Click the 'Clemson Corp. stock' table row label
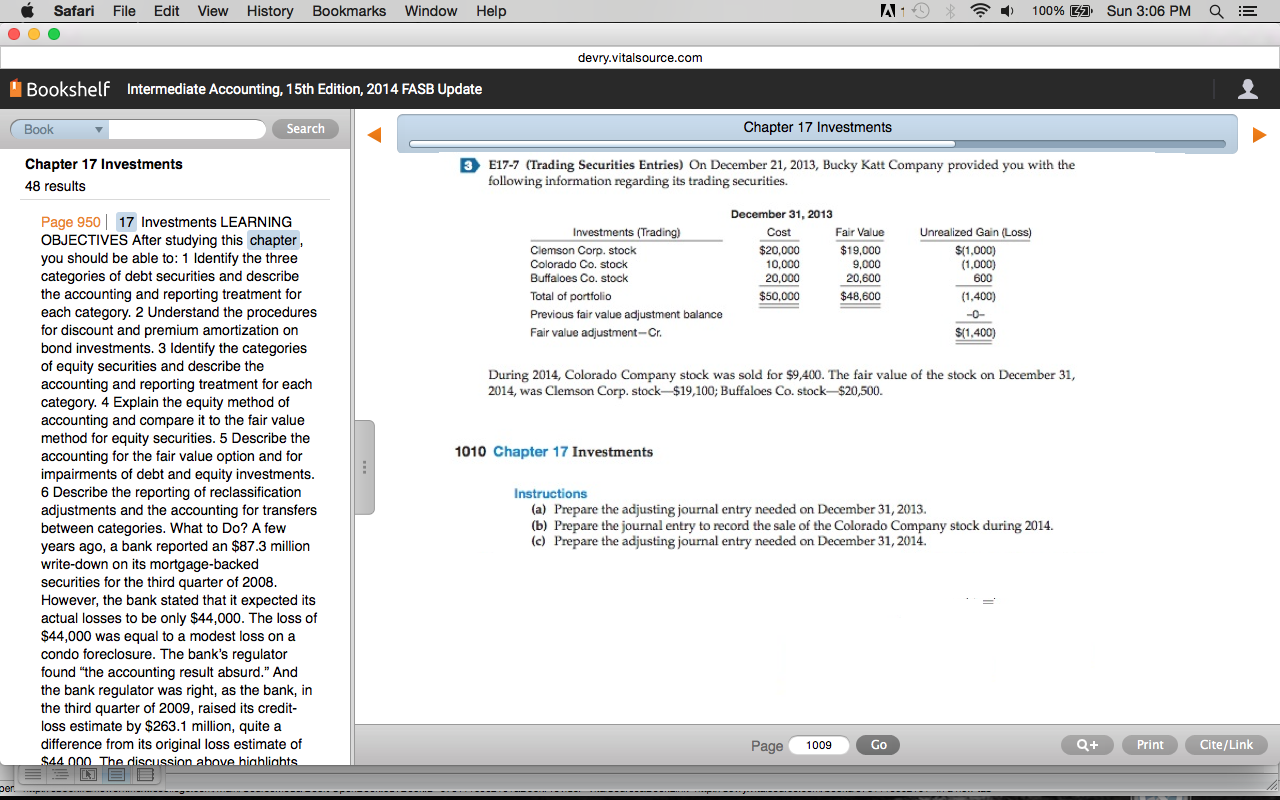Viewport: 1280px width, 800px height. click(583, 250)
